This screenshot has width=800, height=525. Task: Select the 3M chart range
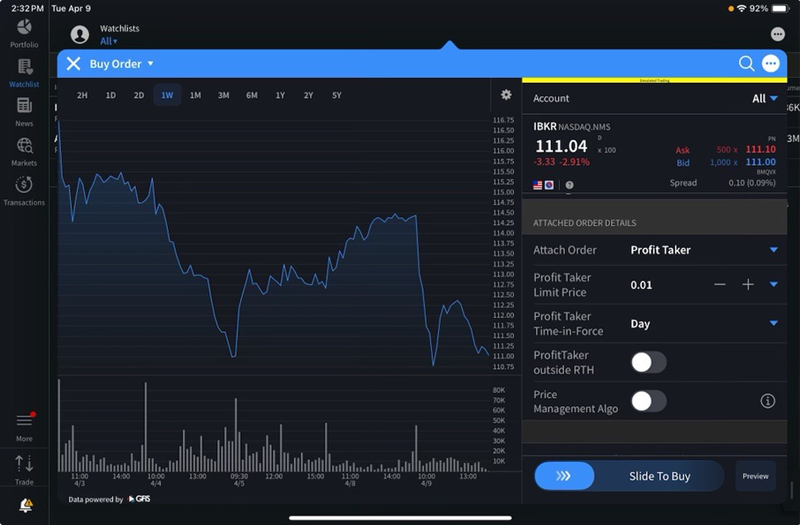(223, 95)
